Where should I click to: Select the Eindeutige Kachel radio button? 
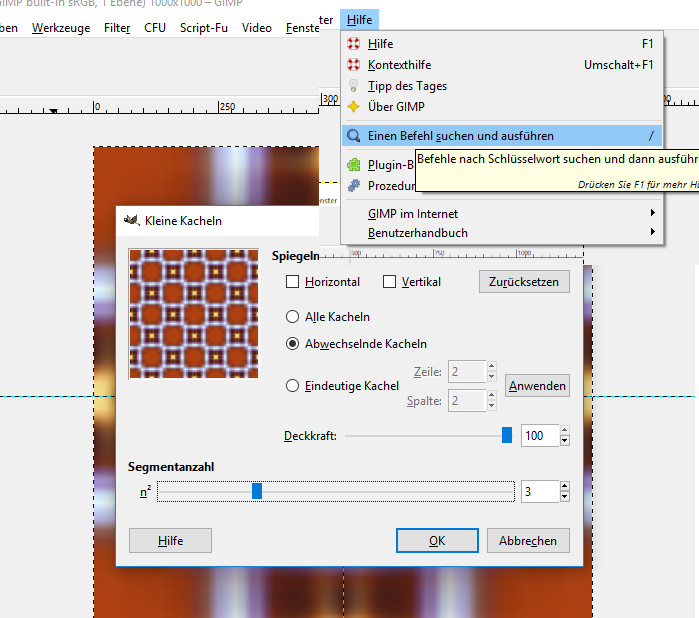point(293,386)
